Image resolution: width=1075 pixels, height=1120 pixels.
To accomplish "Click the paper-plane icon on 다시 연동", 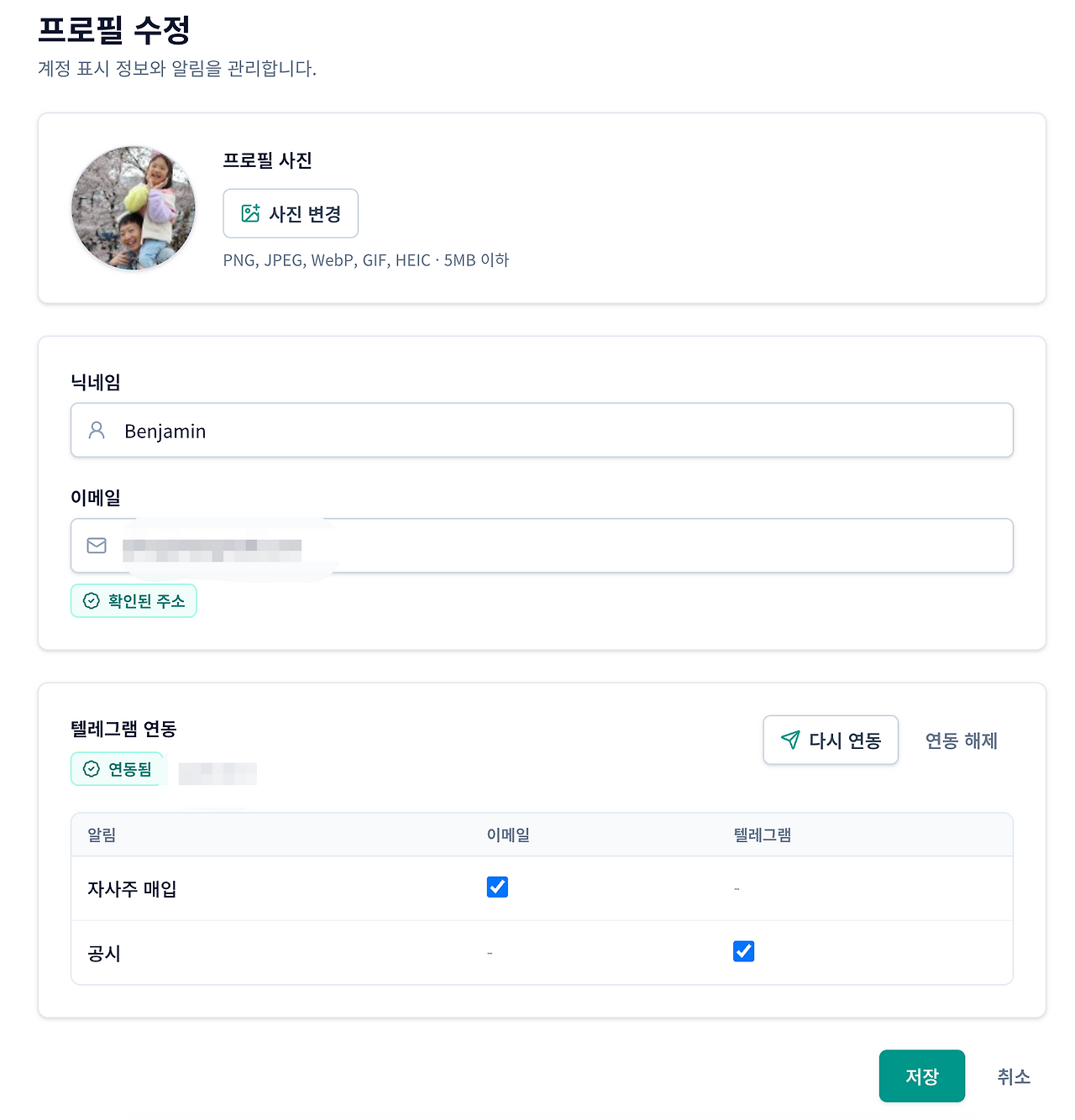I will click(790, 740).
